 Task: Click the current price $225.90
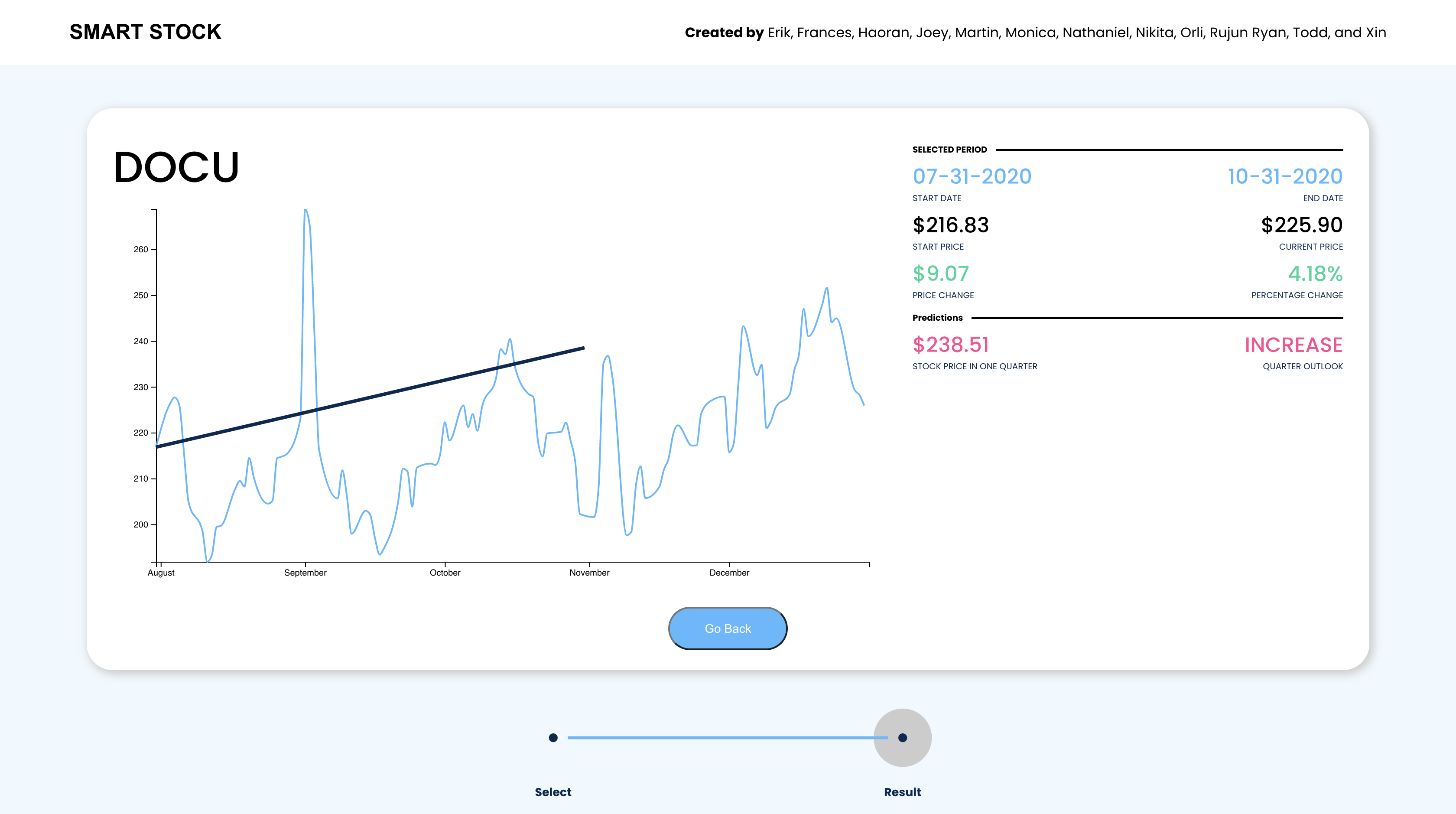pyautogui.click(x=1302, y=225)
